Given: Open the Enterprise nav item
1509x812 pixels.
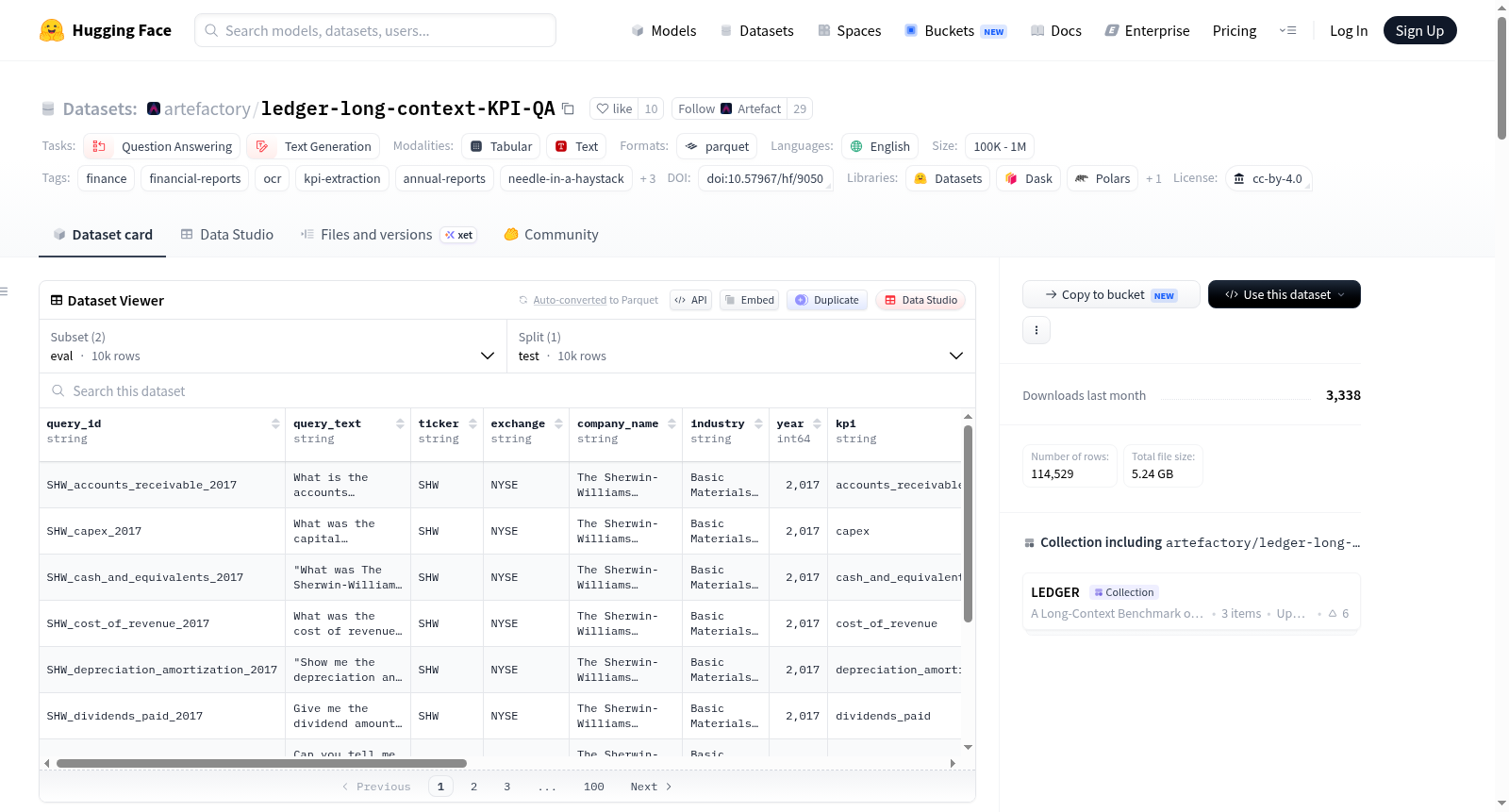Looking at the screenshot, I should click(1147, 30).
